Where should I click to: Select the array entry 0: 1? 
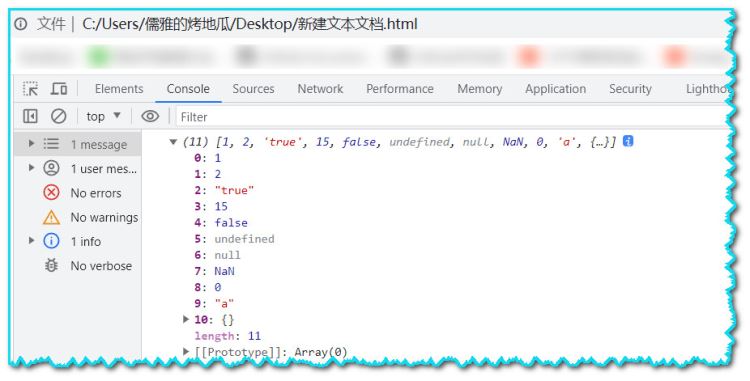(208, 158)
